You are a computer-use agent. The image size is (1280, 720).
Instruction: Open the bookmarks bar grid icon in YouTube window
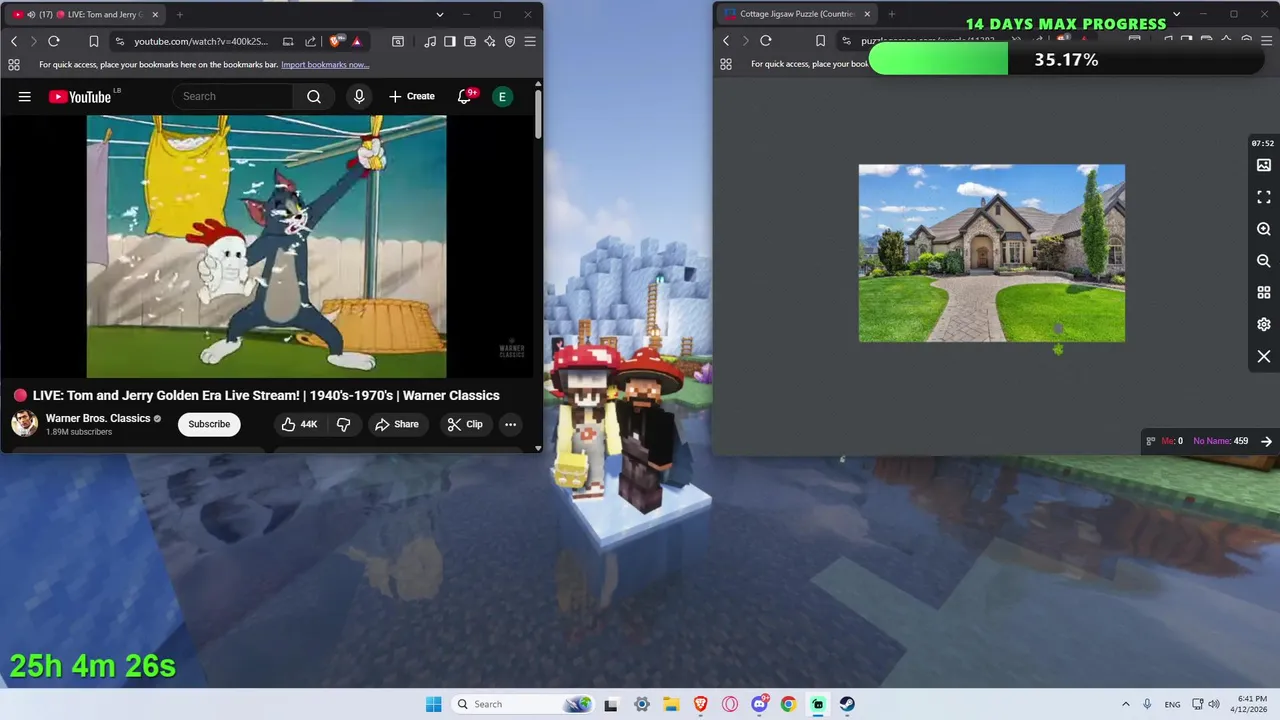[14, 65]
